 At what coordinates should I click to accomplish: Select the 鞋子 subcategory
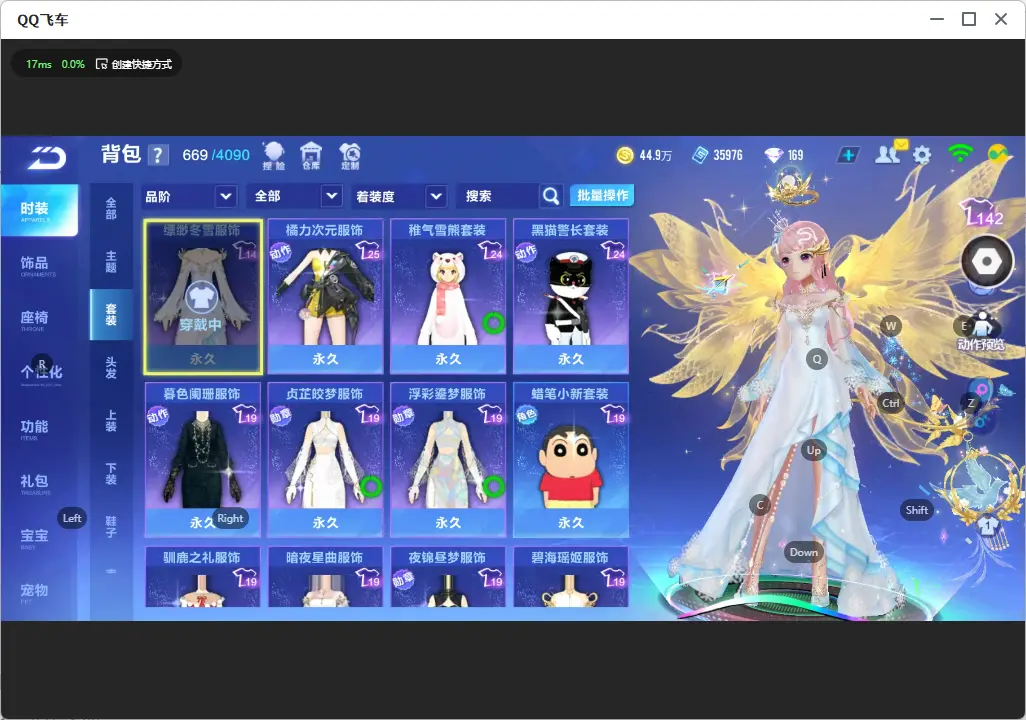point(111,527)
